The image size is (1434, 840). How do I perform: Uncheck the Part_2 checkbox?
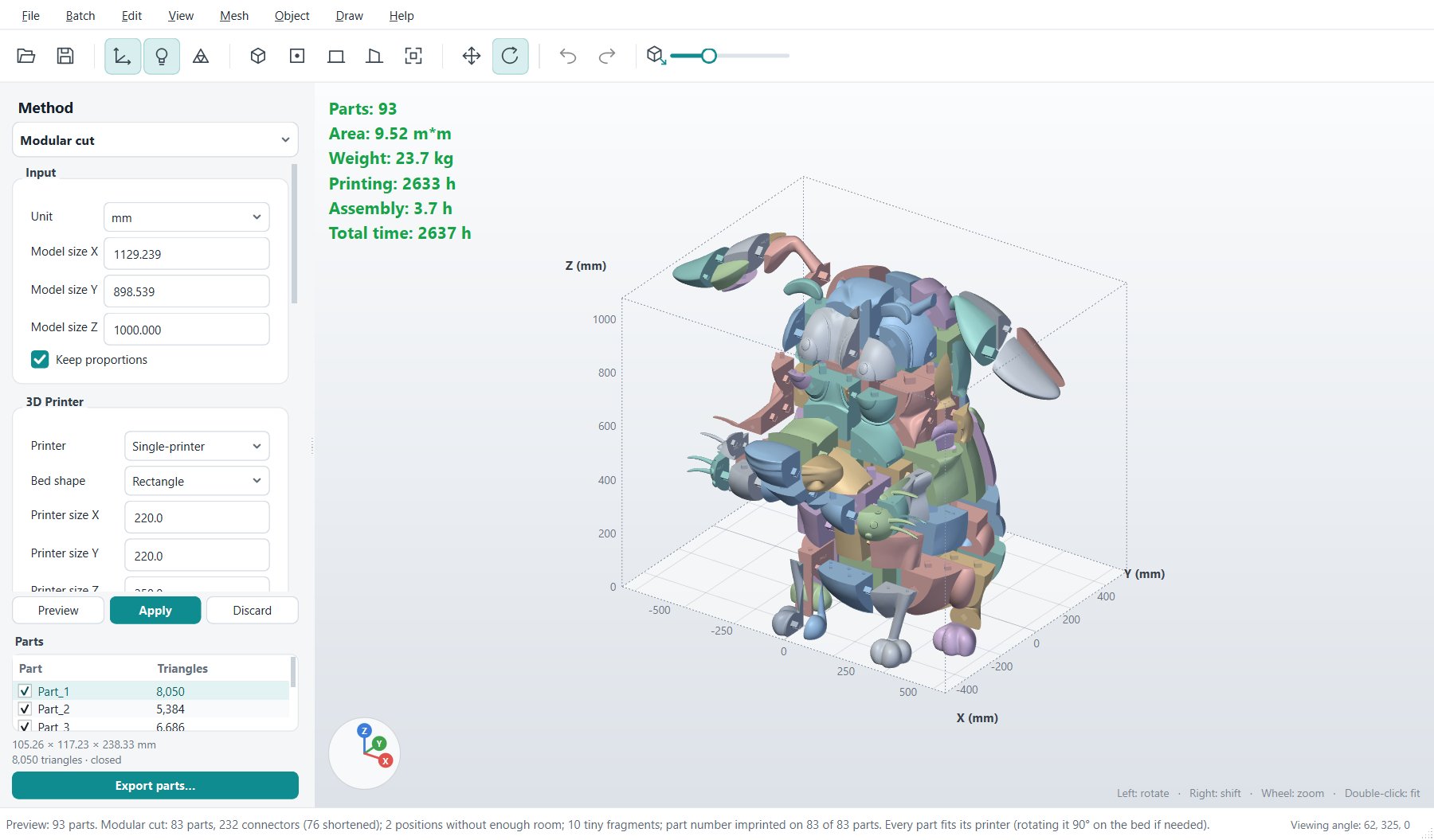(x=25, y=709)
